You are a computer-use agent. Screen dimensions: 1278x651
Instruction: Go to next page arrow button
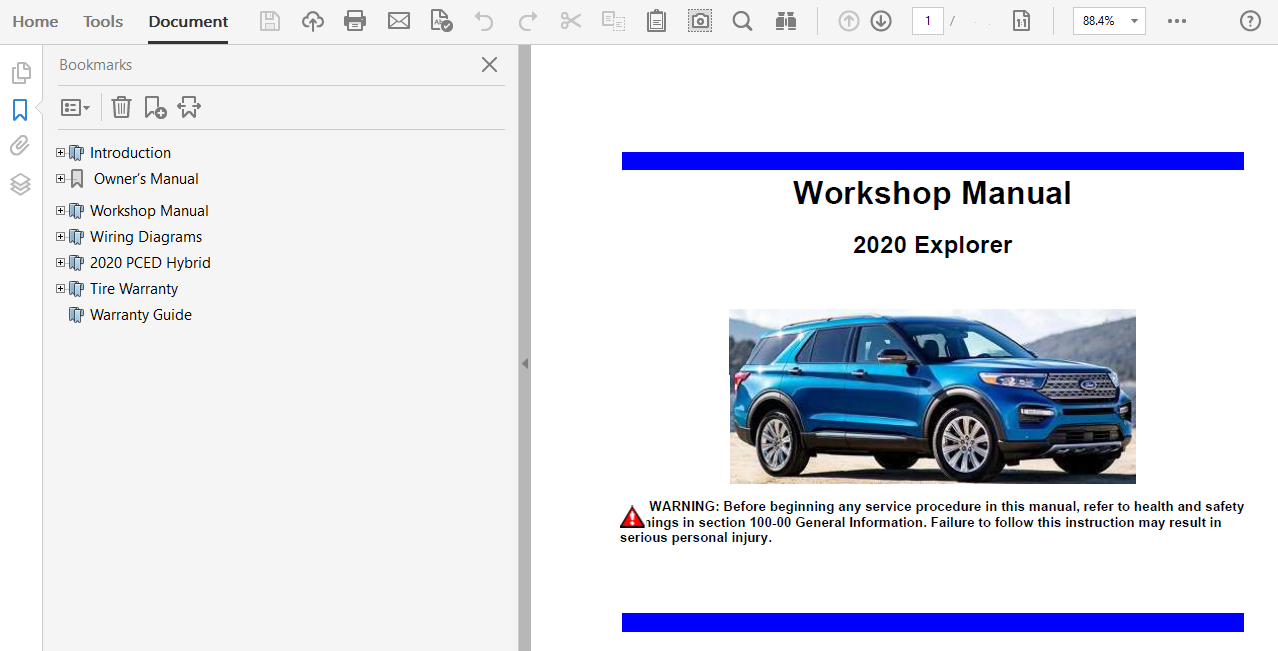pos(881,21)
